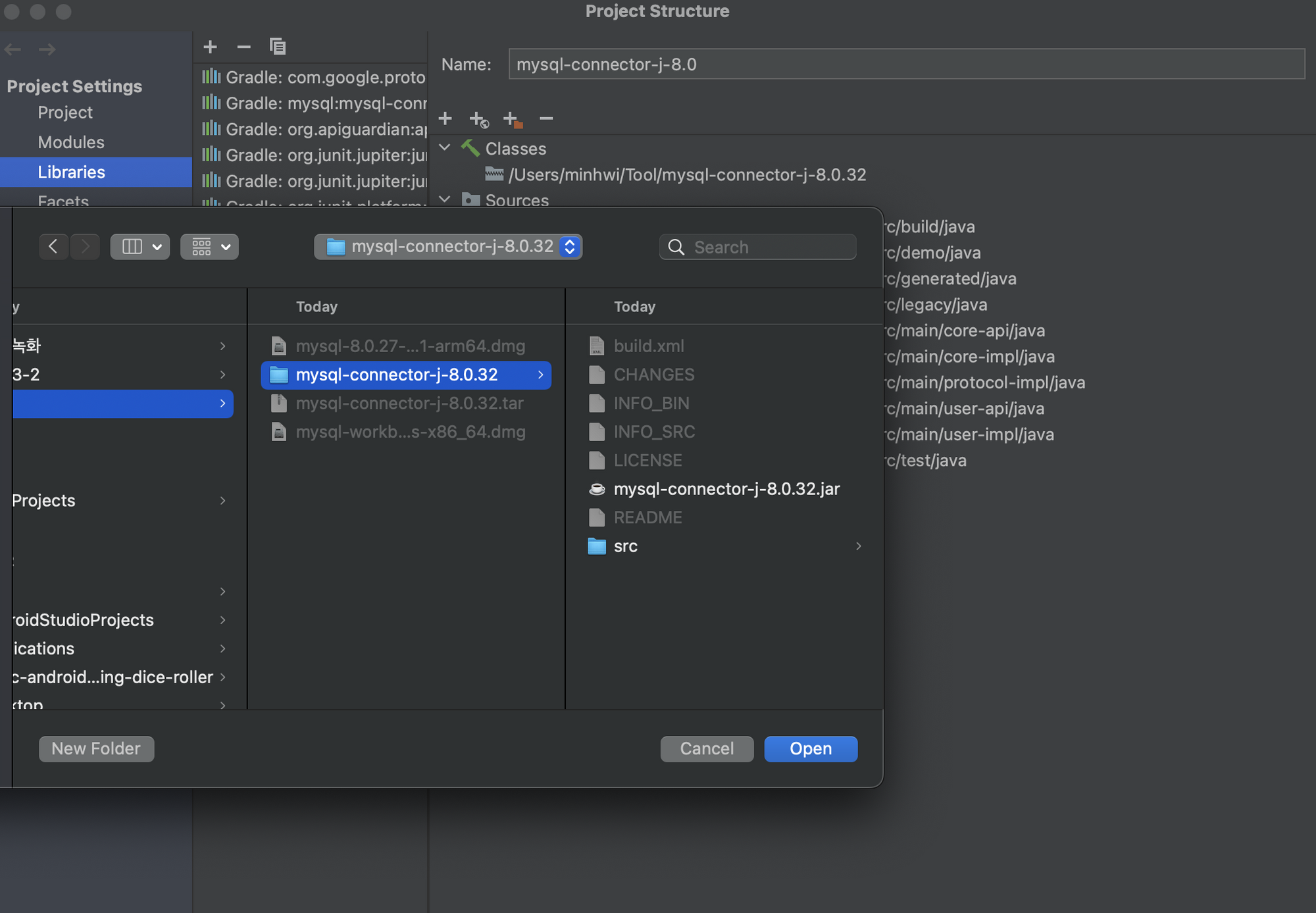Screen dimensions: 1316x913
Task: Collapse the Sources tree node
Action: pyautogui.click(x=445, y=199)
